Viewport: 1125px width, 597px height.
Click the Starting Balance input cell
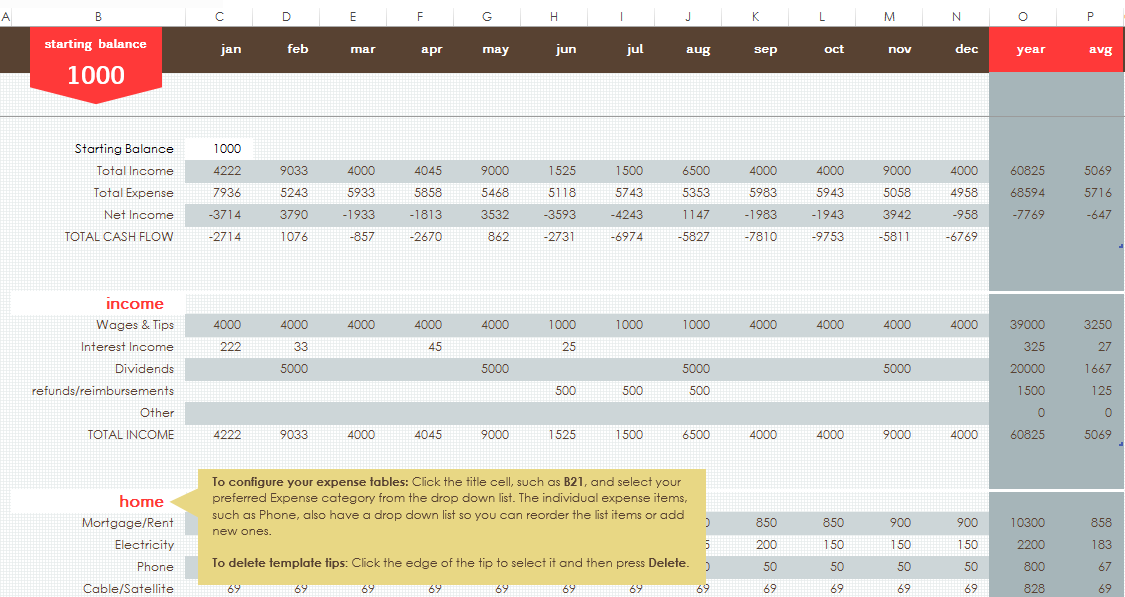click(219, 149)
